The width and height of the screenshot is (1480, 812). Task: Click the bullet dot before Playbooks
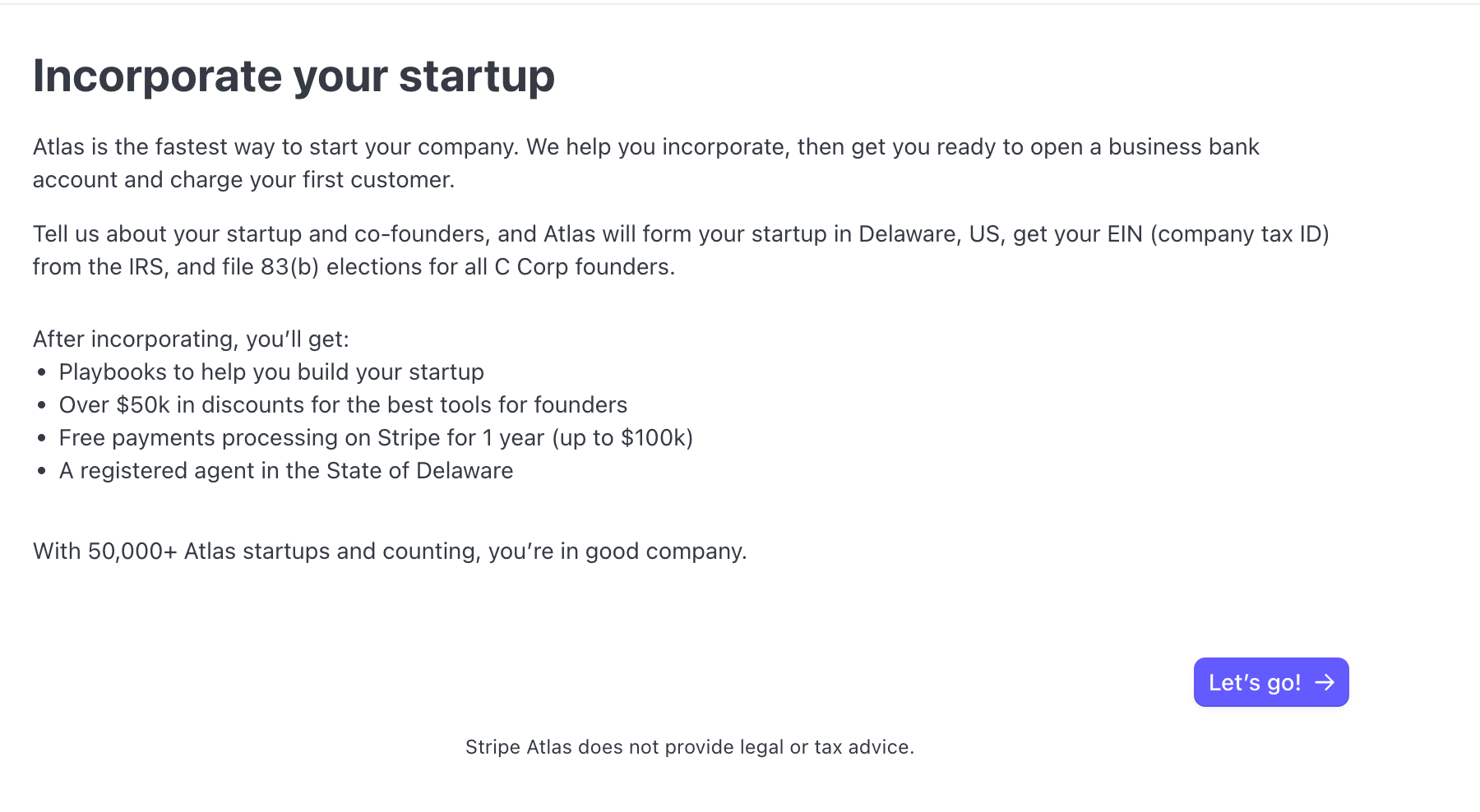click(x=42, y=373)
